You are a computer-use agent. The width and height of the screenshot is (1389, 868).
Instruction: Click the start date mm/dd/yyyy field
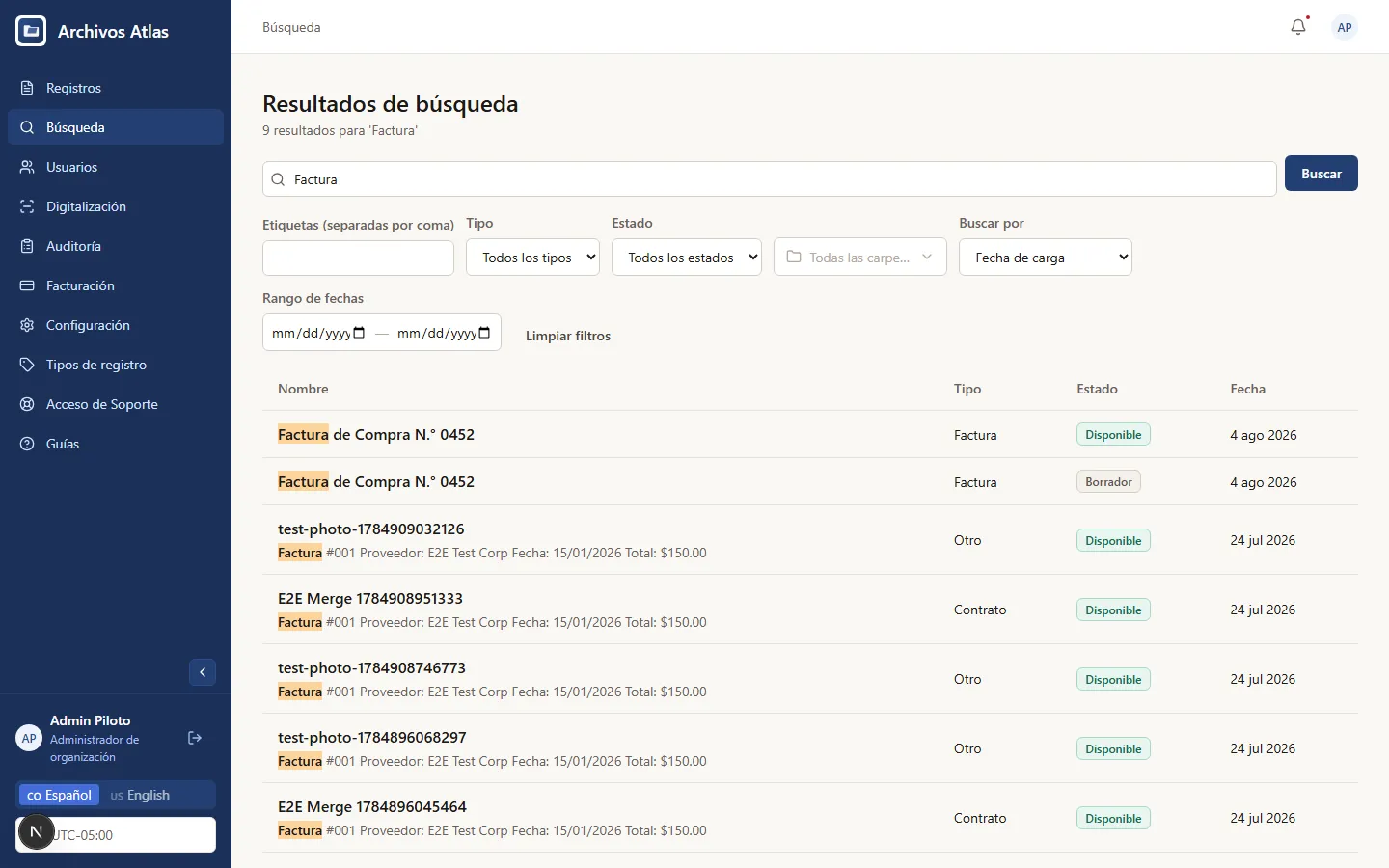(x=318, y=333)
